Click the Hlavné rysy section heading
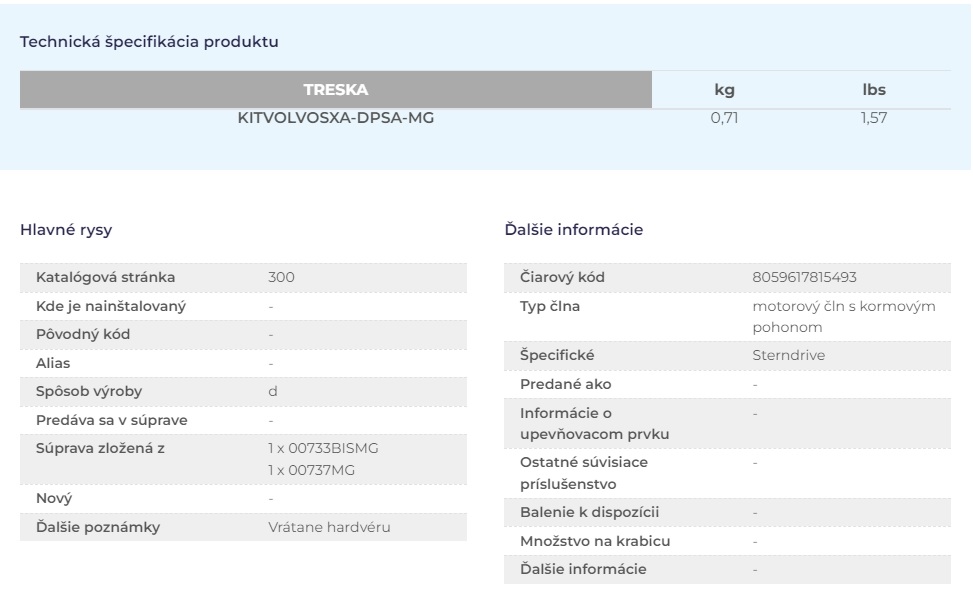Screen dimensions: 973x596 66,230
